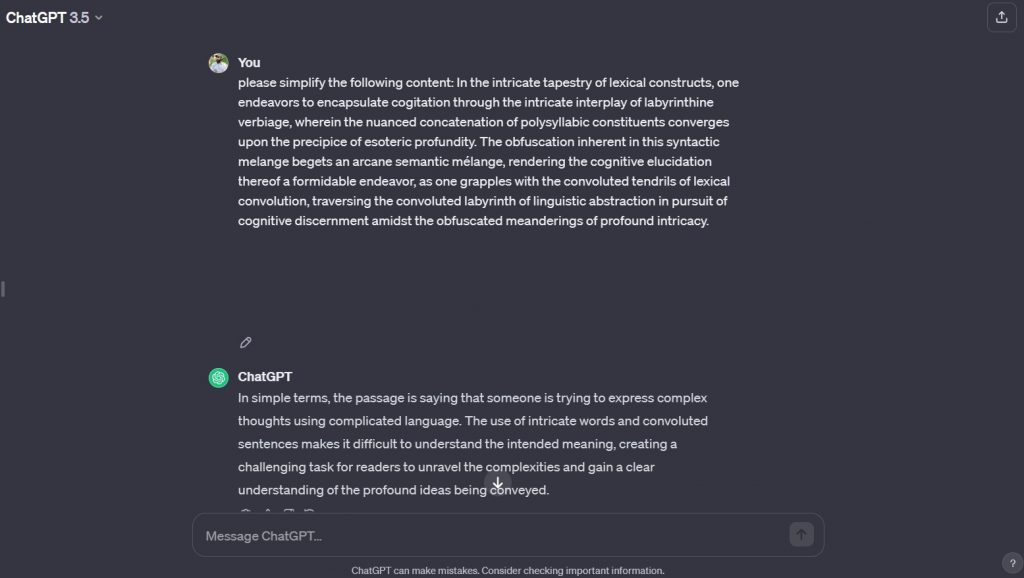Click the green ChatGPT avatar logo
The width and height of the screenshot is (1024, 578).
[x=218, y=376]
